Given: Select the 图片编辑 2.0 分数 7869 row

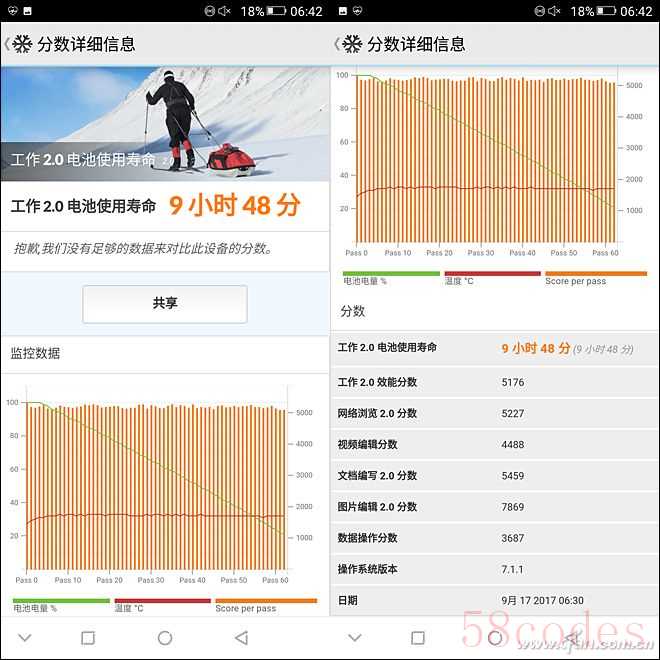Looking at the screenshot, I should 495,507.
